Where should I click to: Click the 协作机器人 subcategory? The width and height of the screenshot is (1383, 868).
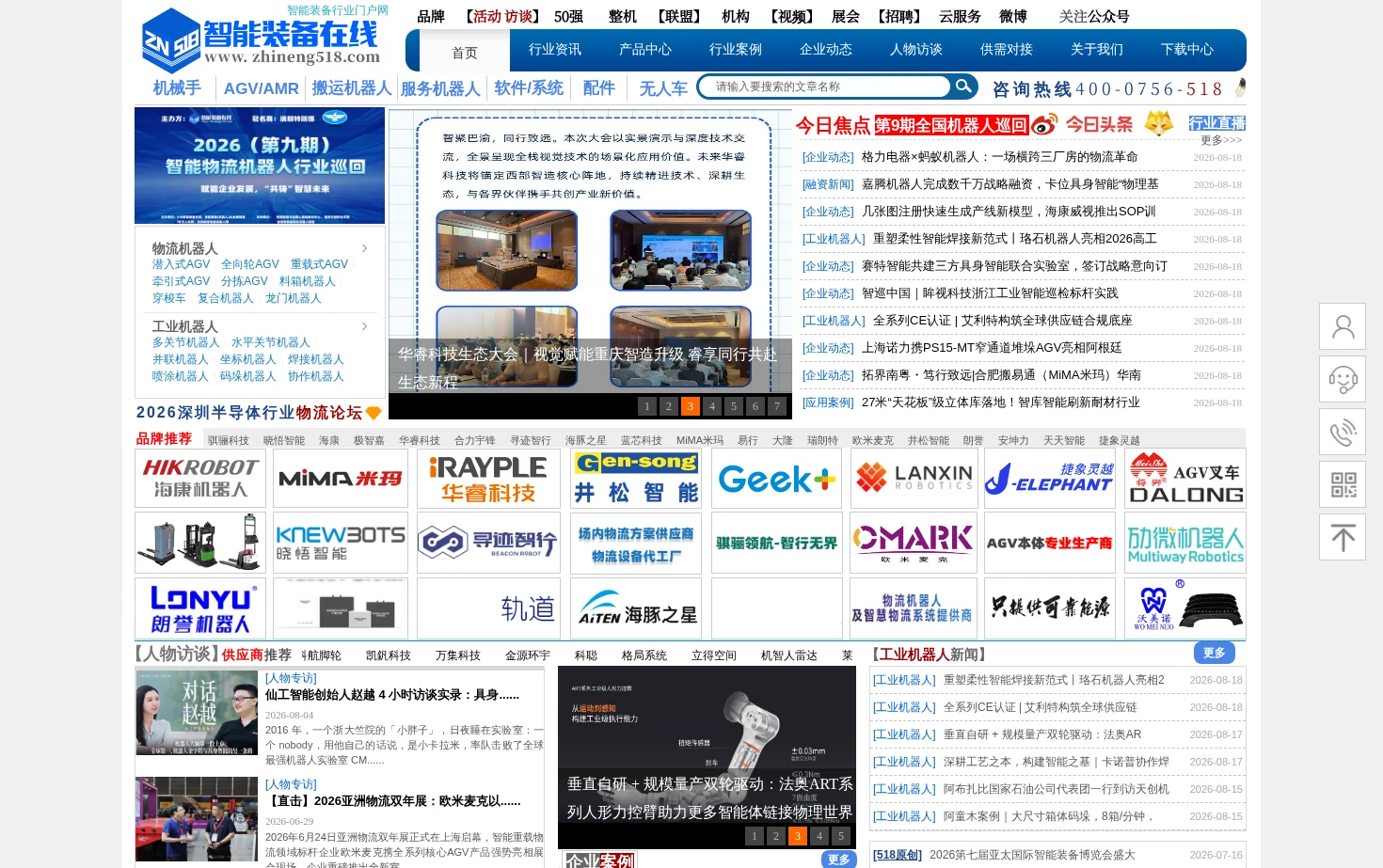[x=316, y=376]
